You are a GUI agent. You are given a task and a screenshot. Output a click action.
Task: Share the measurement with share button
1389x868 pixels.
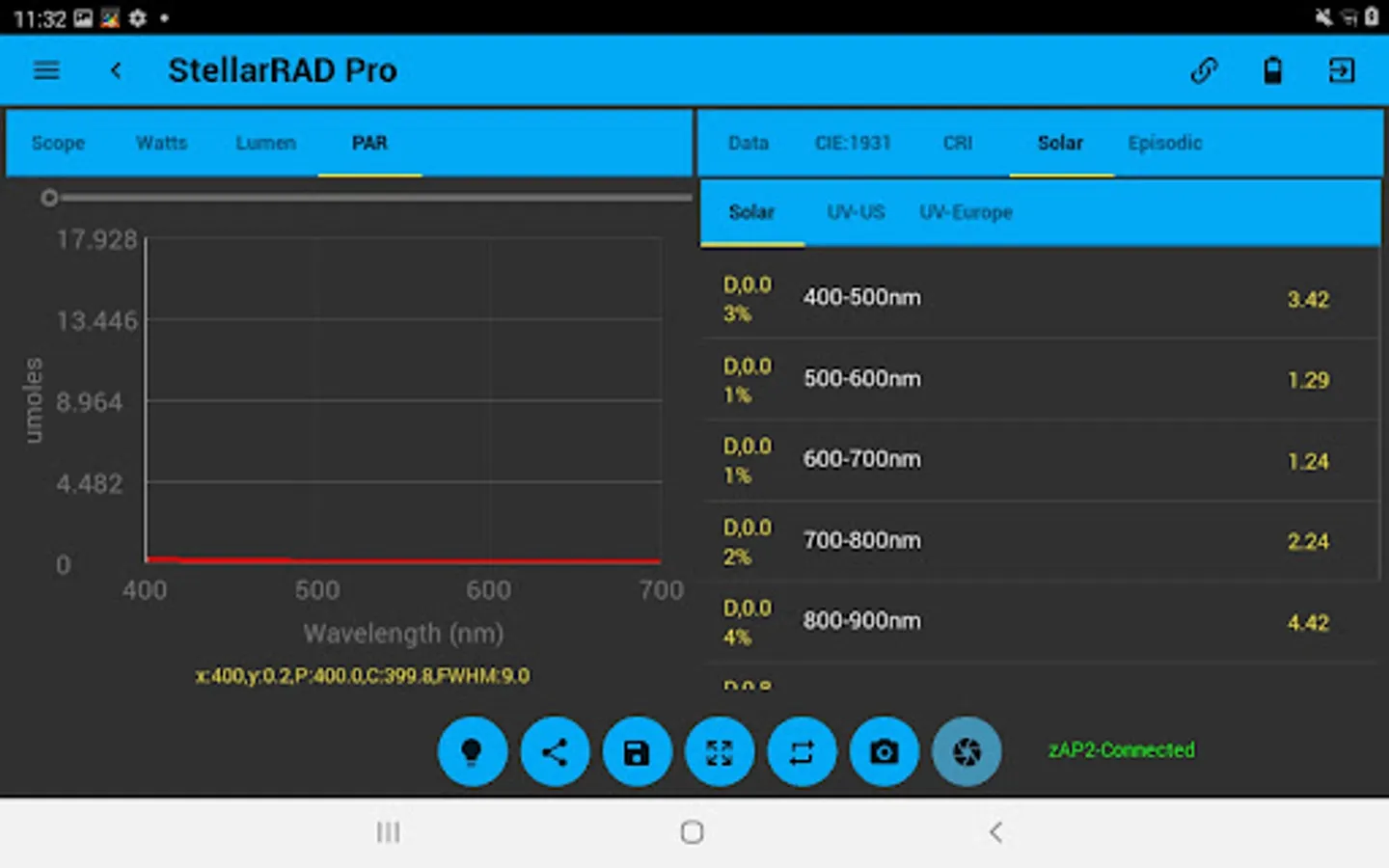click(555, 751)
